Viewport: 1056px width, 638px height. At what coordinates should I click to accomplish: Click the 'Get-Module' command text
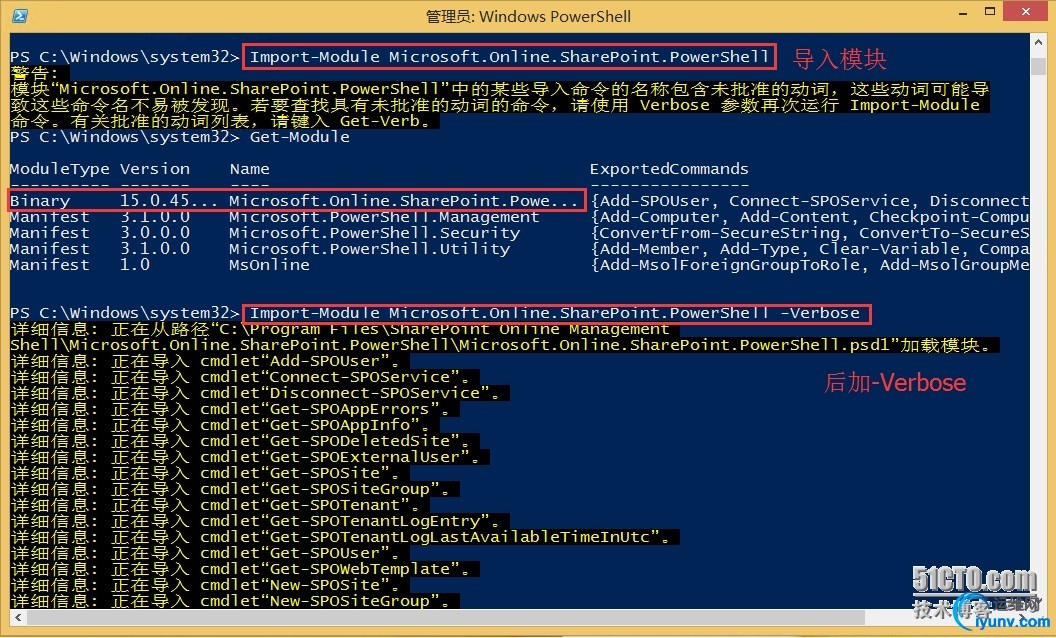coord(300,137)
